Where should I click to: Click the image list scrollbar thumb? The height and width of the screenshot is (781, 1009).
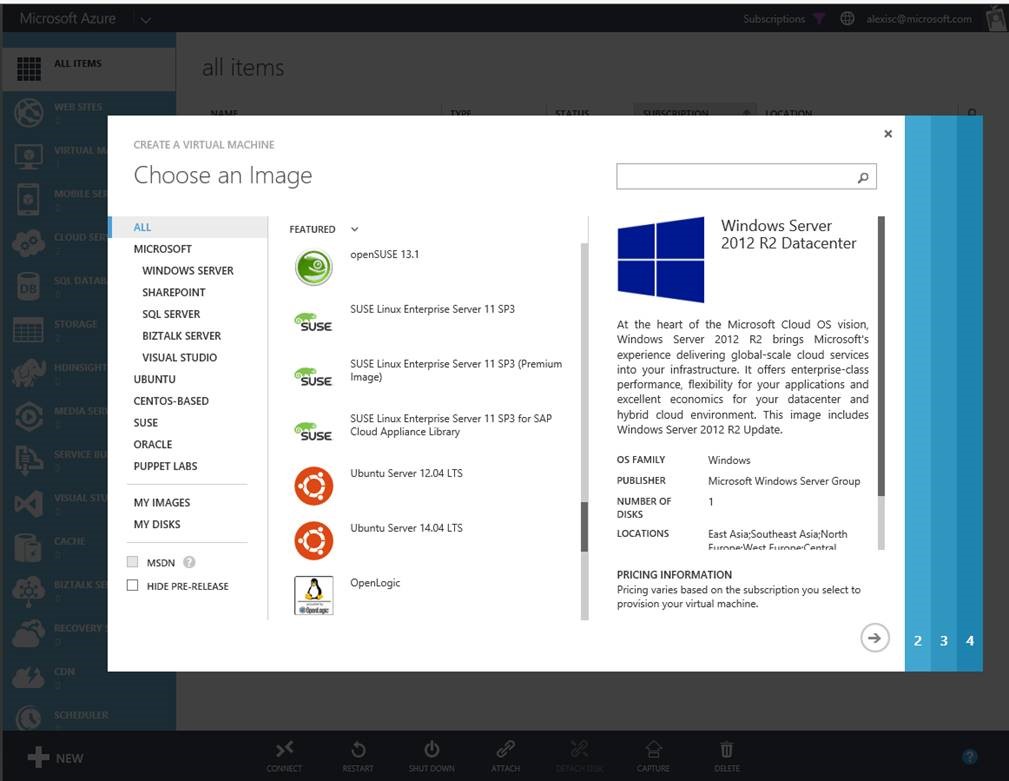click(x=584, y=526)
